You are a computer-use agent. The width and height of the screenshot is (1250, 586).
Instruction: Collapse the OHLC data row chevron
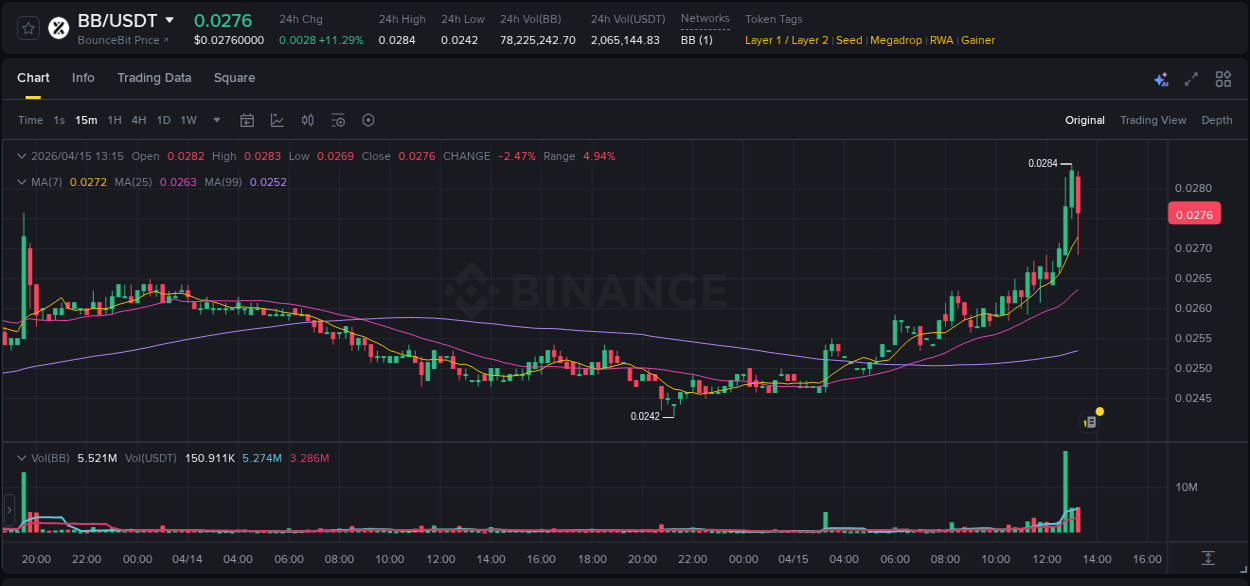point(22,156)
